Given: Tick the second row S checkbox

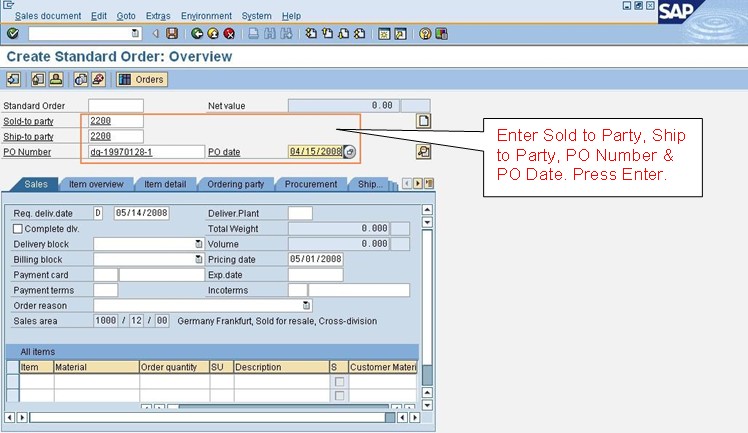Looking at the screenshot, I should tap(340, 396).
